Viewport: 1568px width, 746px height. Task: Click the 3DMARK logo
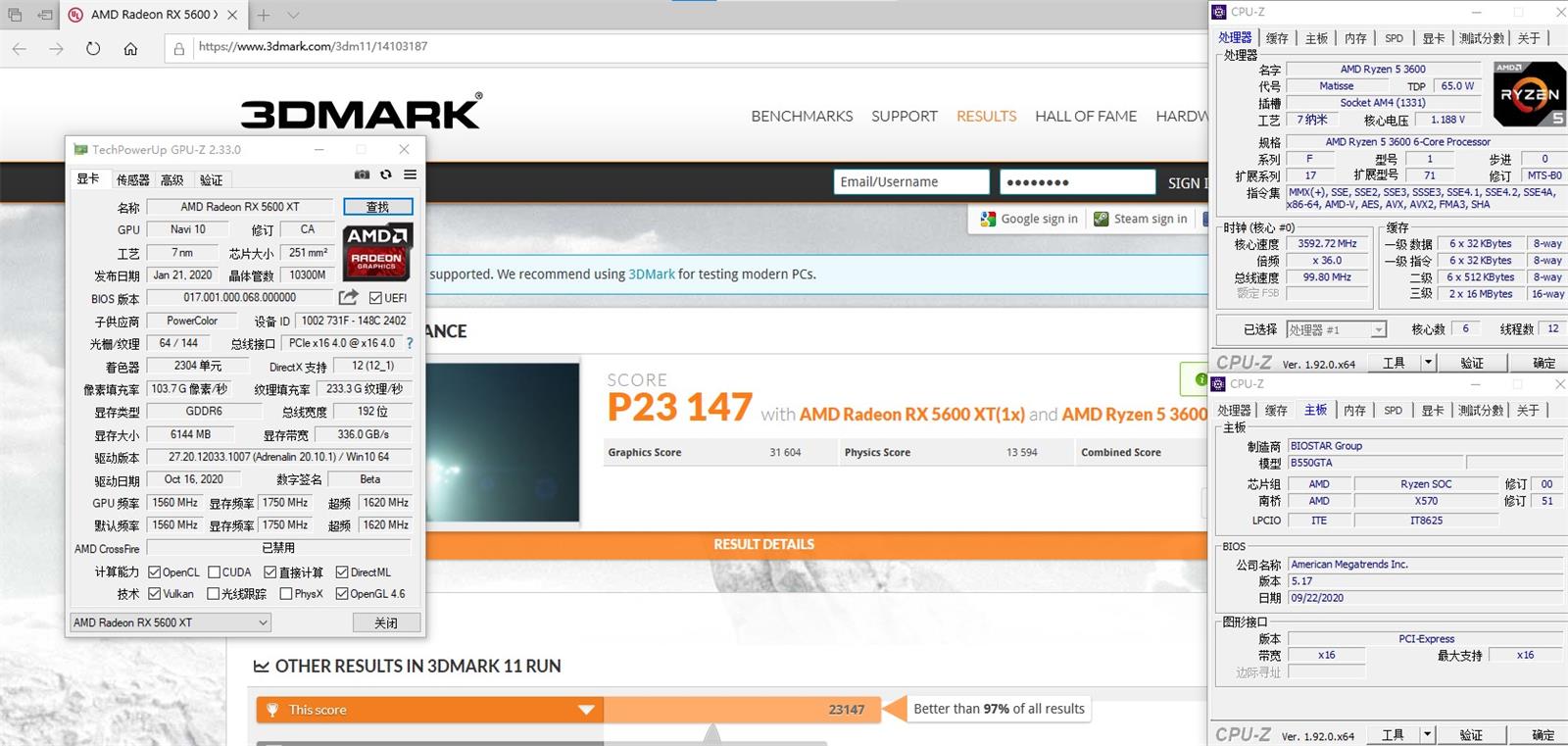click(x=361, y=112)
